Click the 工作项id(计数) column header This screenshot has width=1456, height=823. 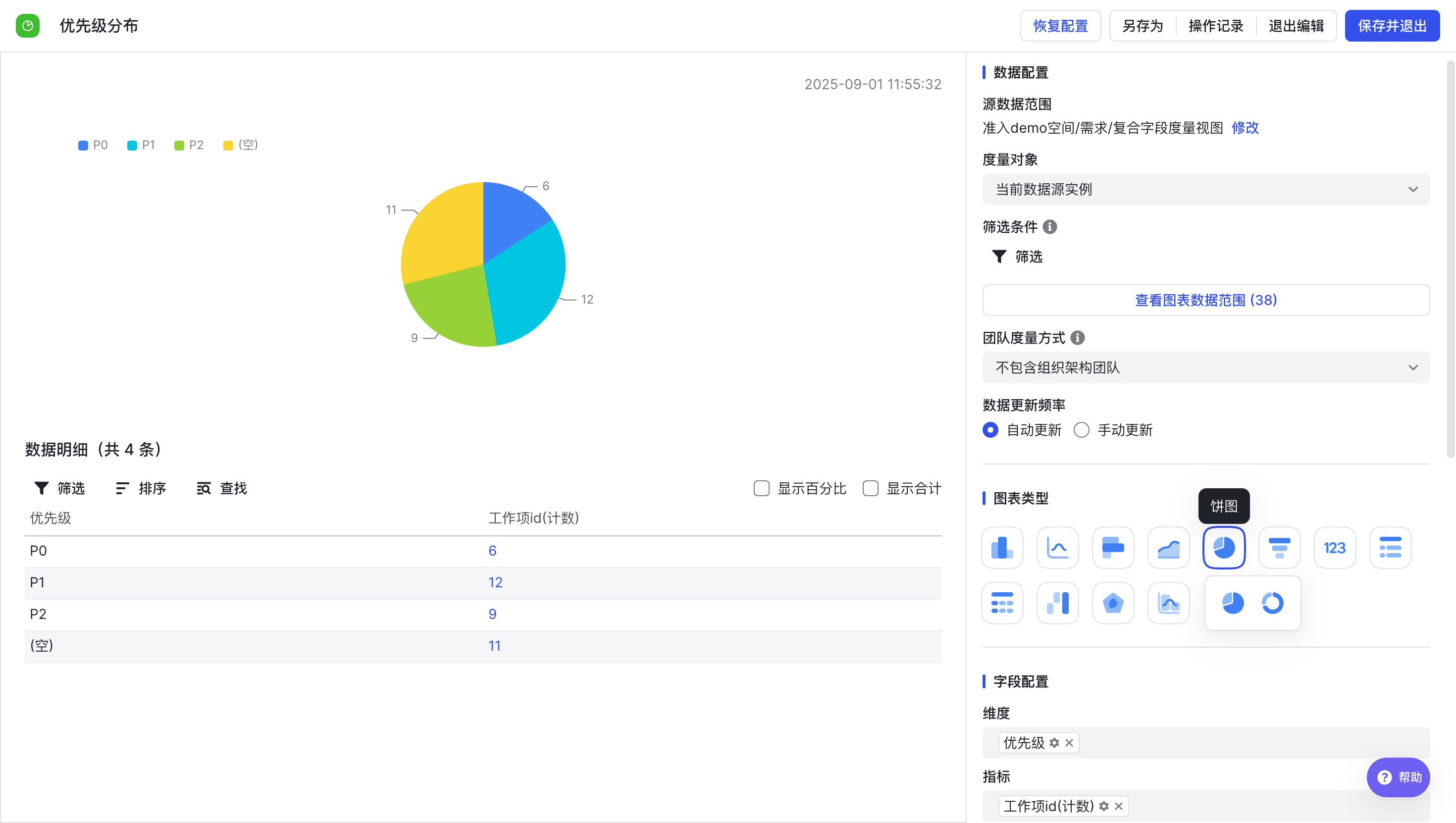tap(533, 518)
